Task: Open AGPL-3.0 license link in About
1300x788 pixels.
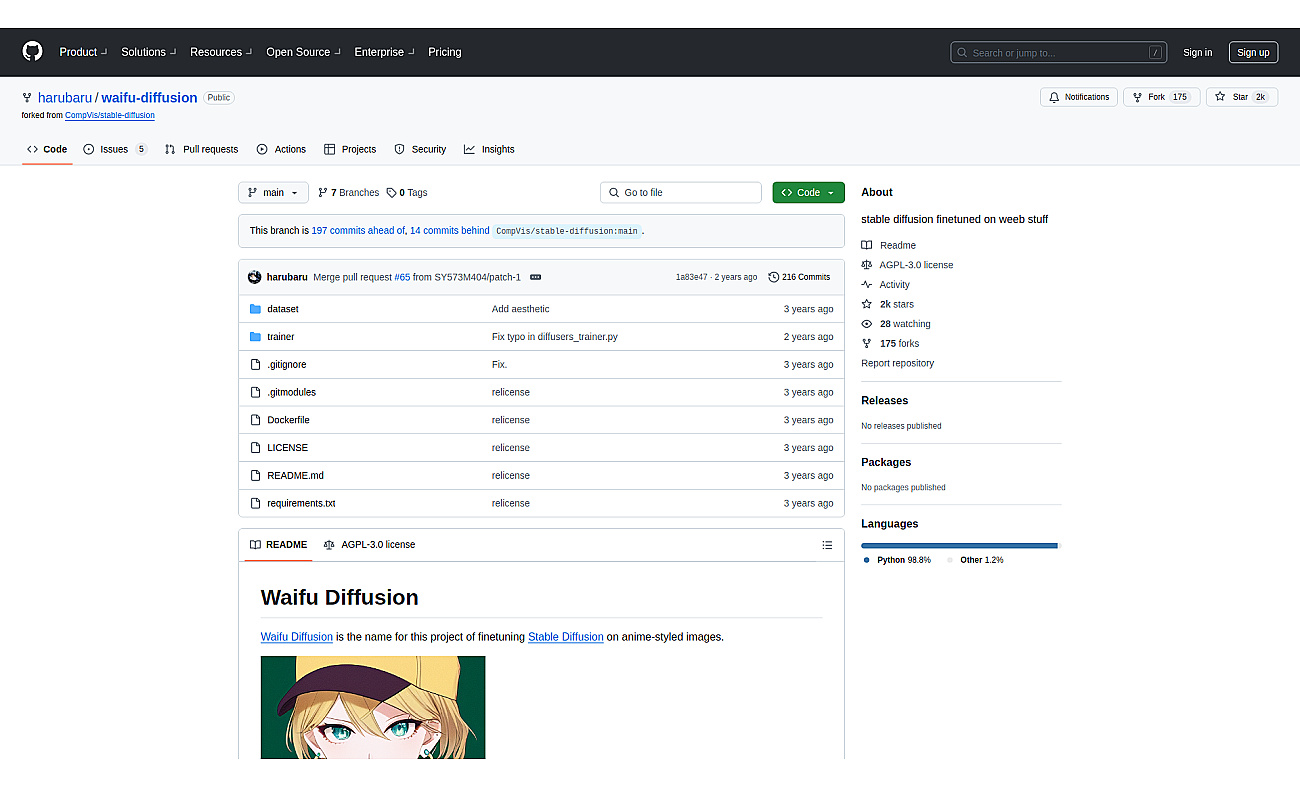Action: pyautogui.click(x=908, y=265)
